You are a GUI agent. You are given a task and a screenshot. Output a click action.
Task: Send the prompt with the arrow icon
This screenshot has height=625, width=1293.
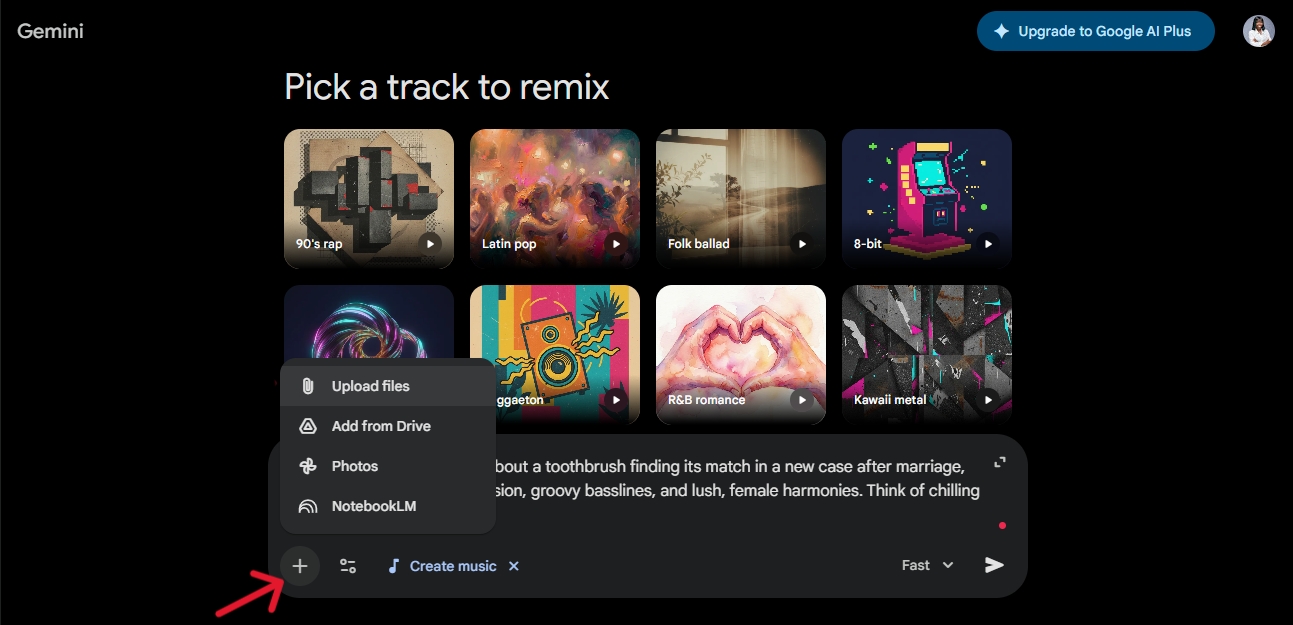point(994,565)
